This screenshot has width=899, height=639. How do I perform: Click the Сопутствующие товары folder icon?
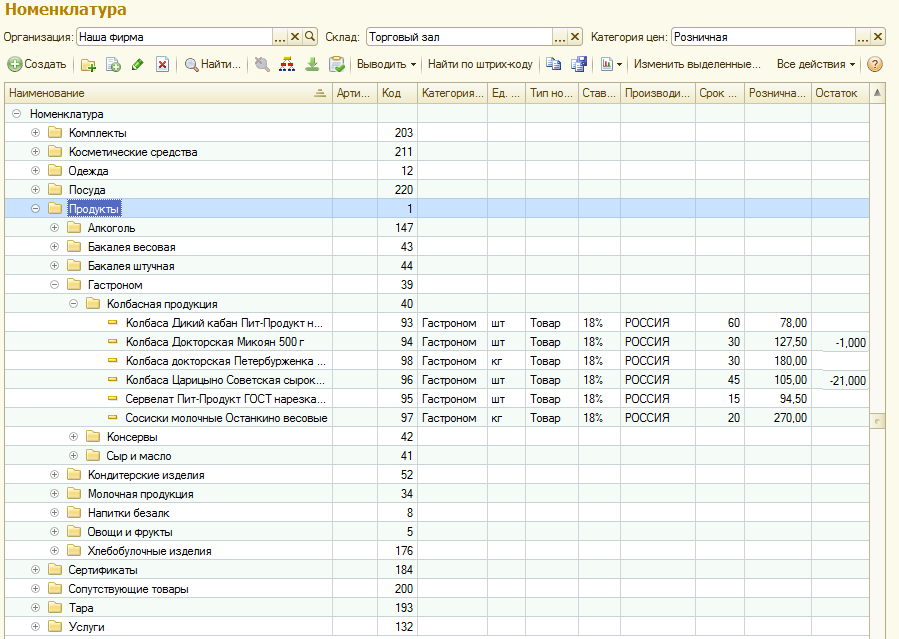pos(55,588)
